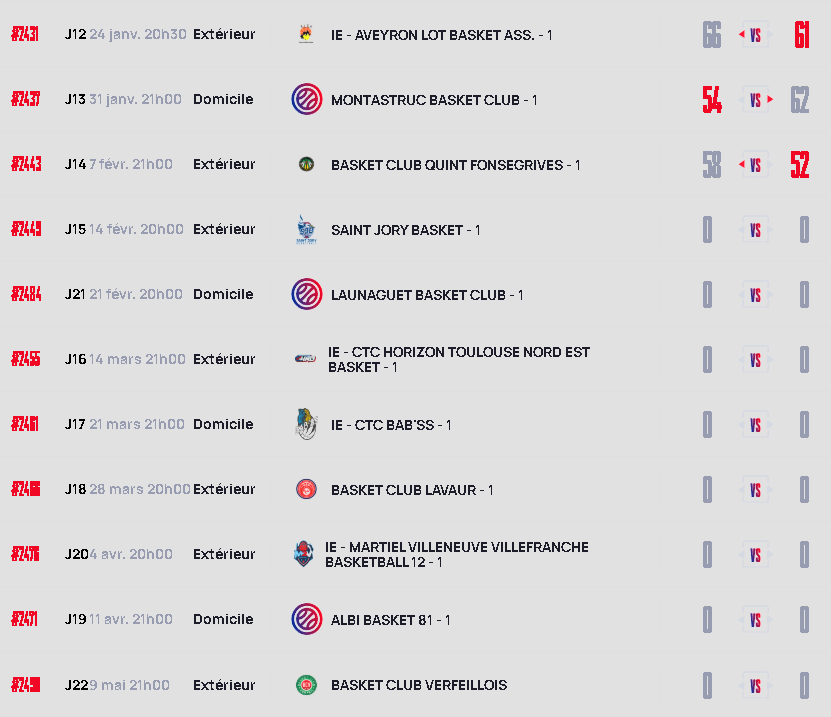Click the Aveyron Lot Basket Ass. team logo
831x717 pixels.
click(x=306, y=35)
